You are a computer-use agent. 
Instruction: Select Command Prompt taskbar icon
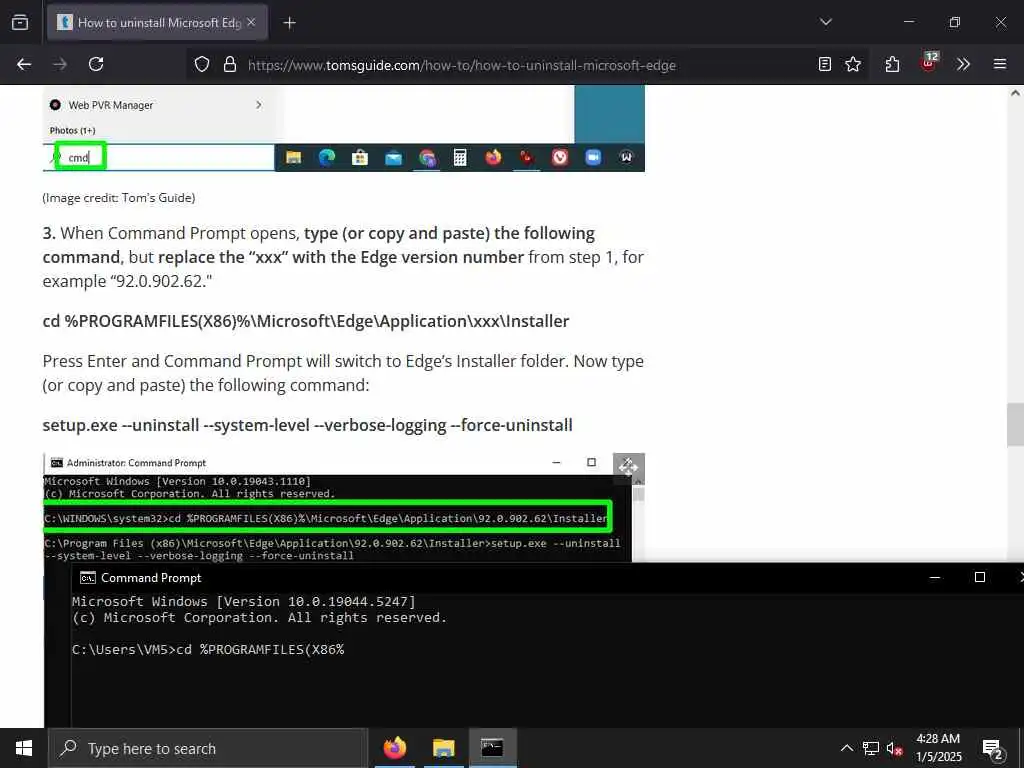point(492,748)
